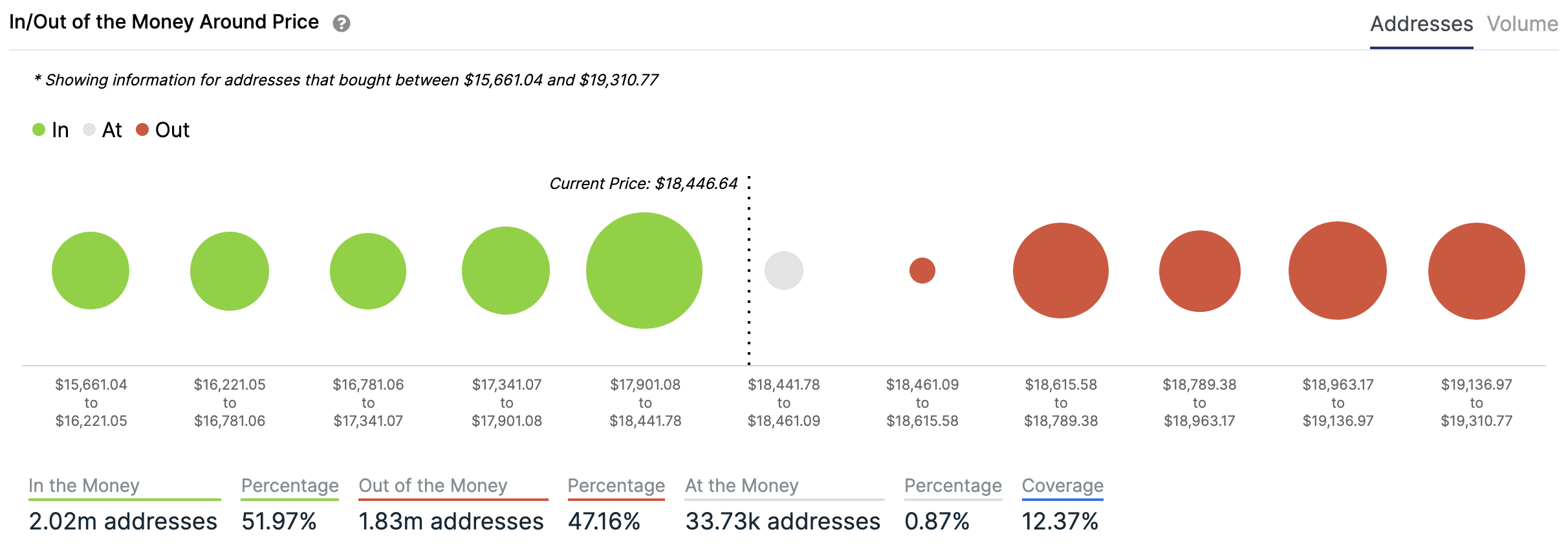
Task: Click the smallest red bubble at $18,461.09
Action: (922, 271)
